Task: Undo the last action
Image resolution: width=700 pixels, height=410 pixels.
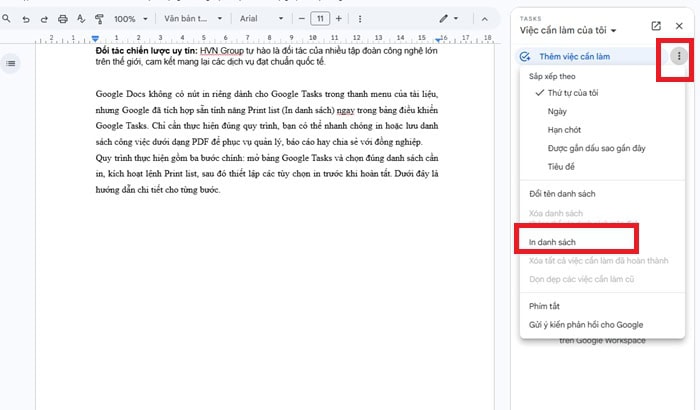Action: click(26, 19)
